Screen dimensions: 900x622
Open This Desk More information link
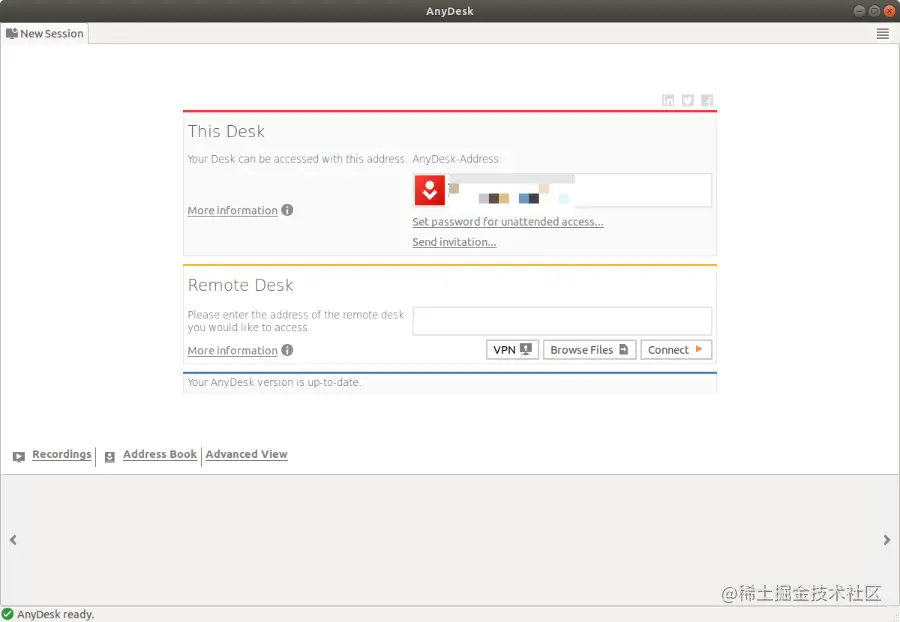[x=232, y=211]
